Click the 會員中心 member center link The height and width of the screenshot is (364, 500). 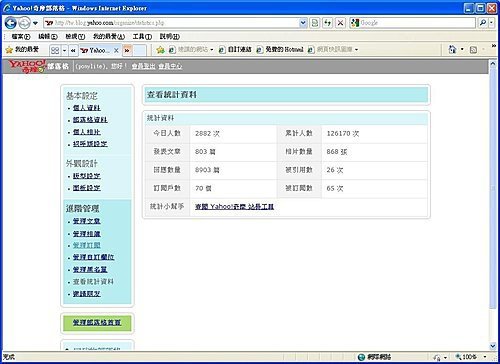[170, 66]
